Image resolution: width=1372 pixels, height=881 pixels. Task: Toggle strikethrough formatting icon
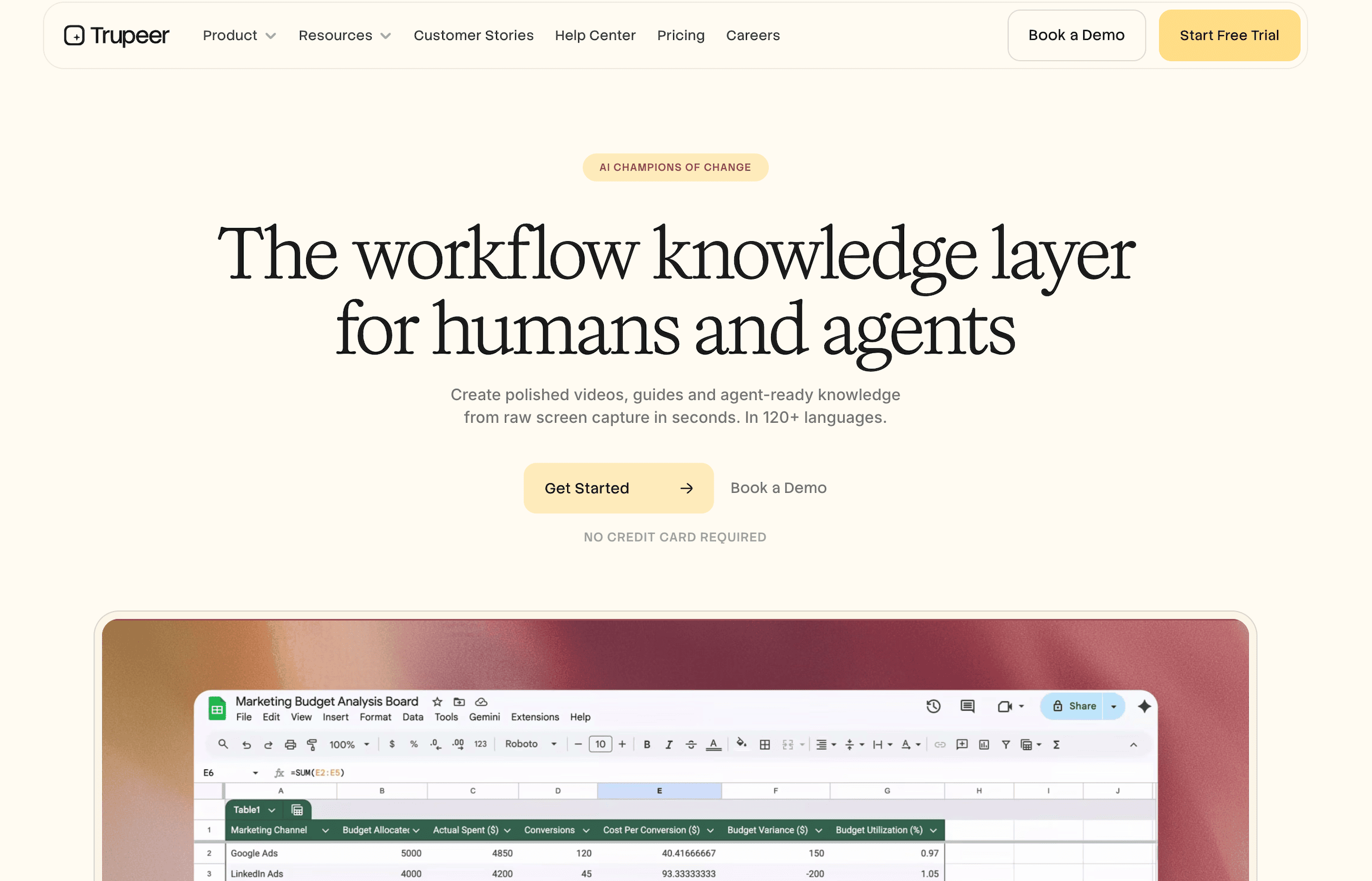[x=691, y=745]
